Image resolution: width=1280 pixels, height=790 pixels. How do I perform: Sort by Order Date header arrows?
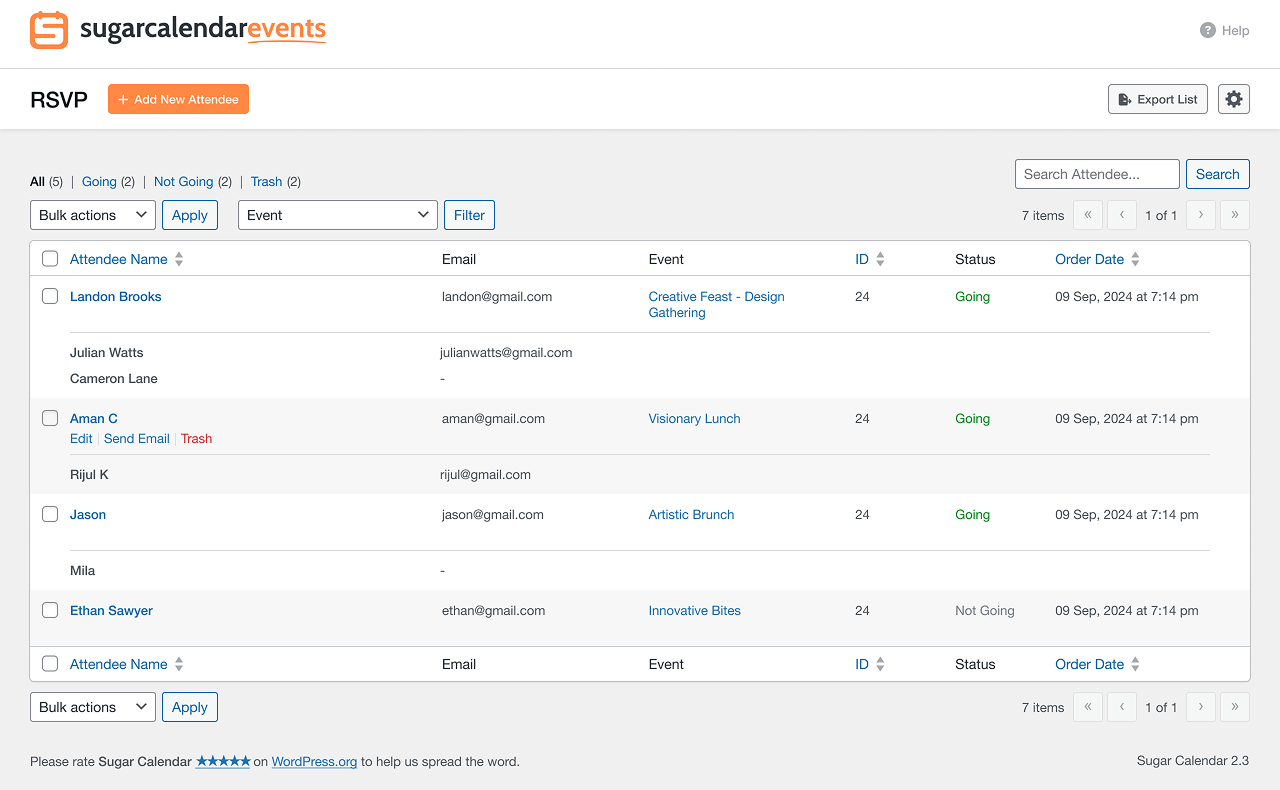1135,259
